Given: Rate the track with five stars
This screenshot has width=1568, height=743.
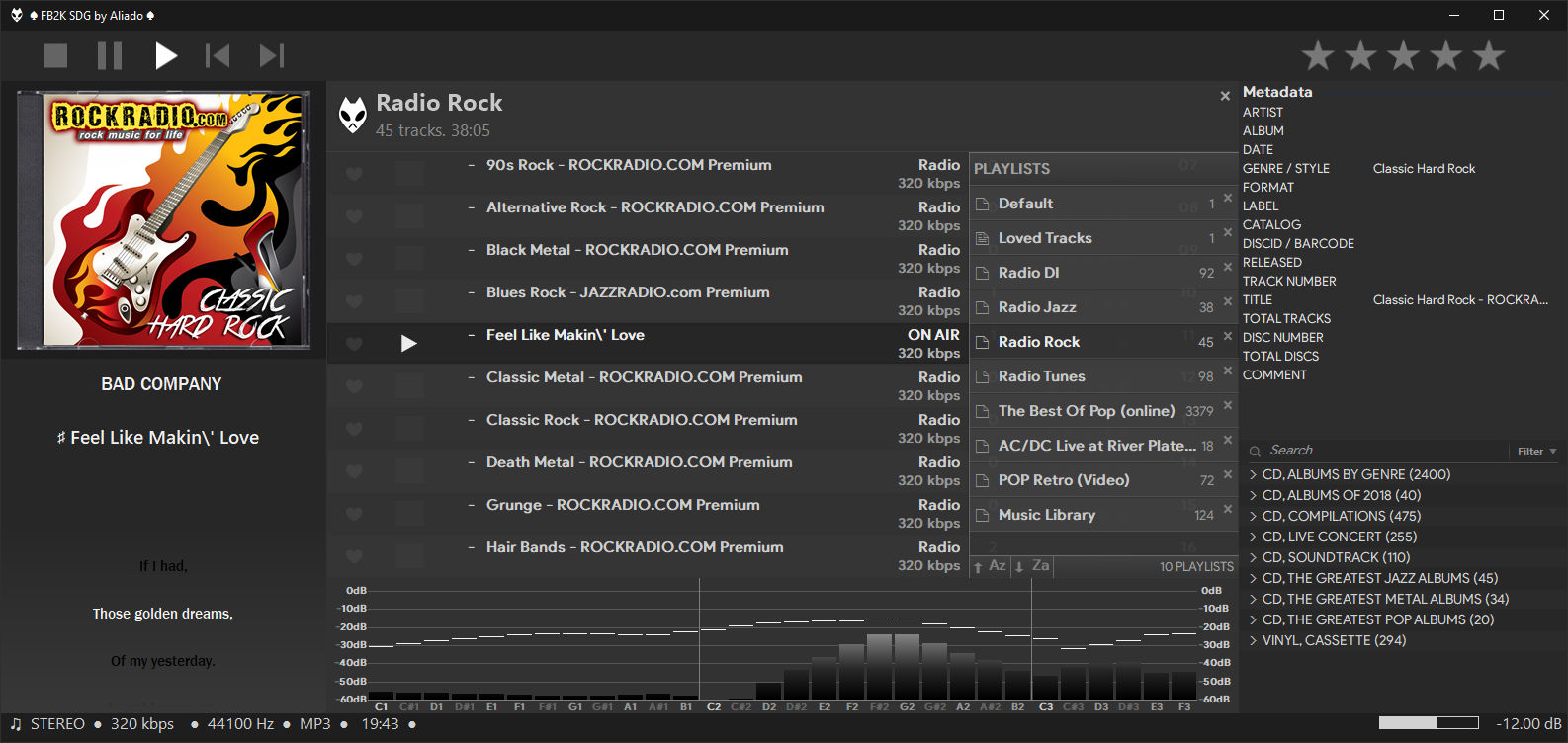Looking at the screenshot, I should [1488, 56].
